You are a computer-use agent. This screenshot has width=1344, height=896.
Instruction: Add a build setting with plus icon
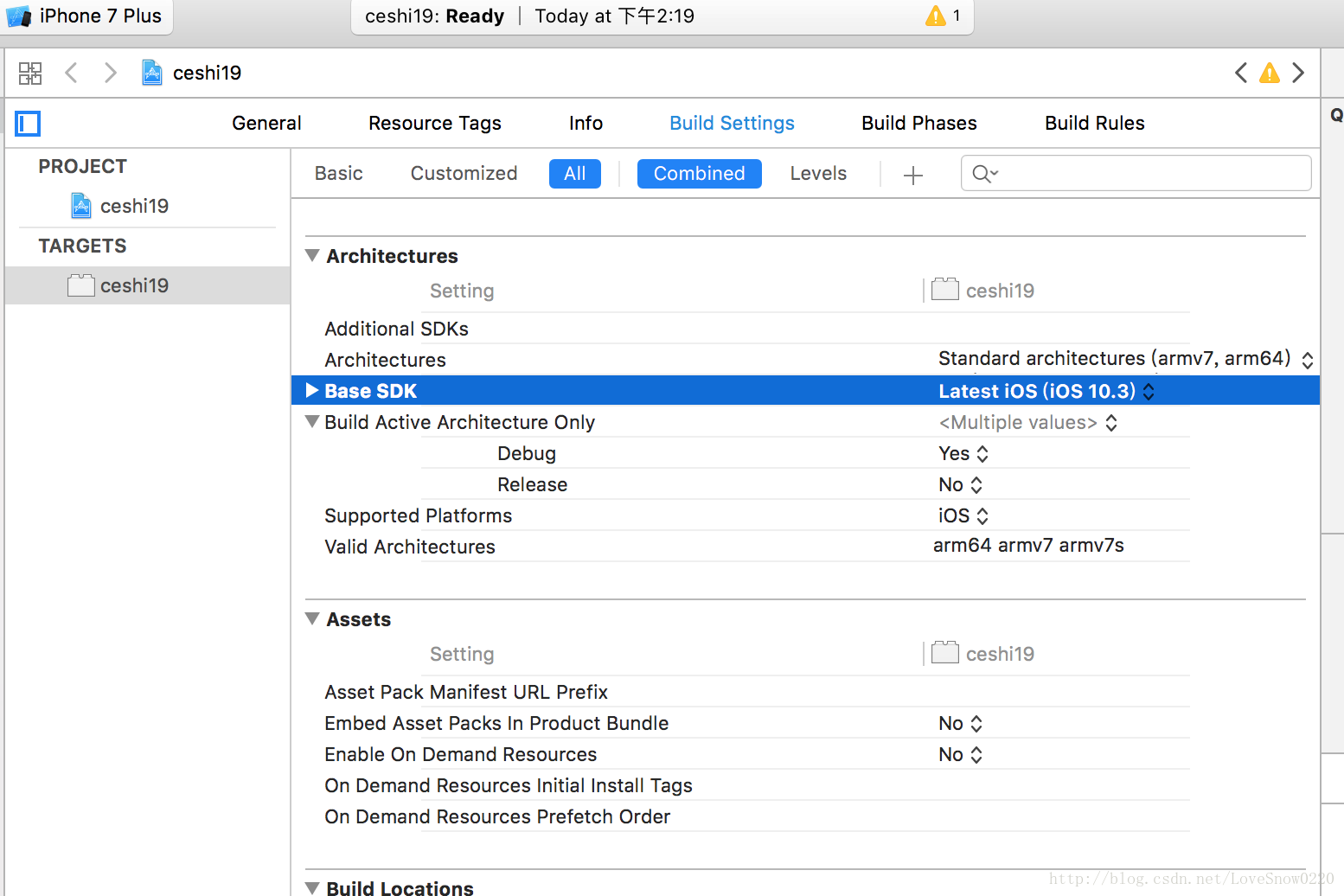[x=913, y=176]
